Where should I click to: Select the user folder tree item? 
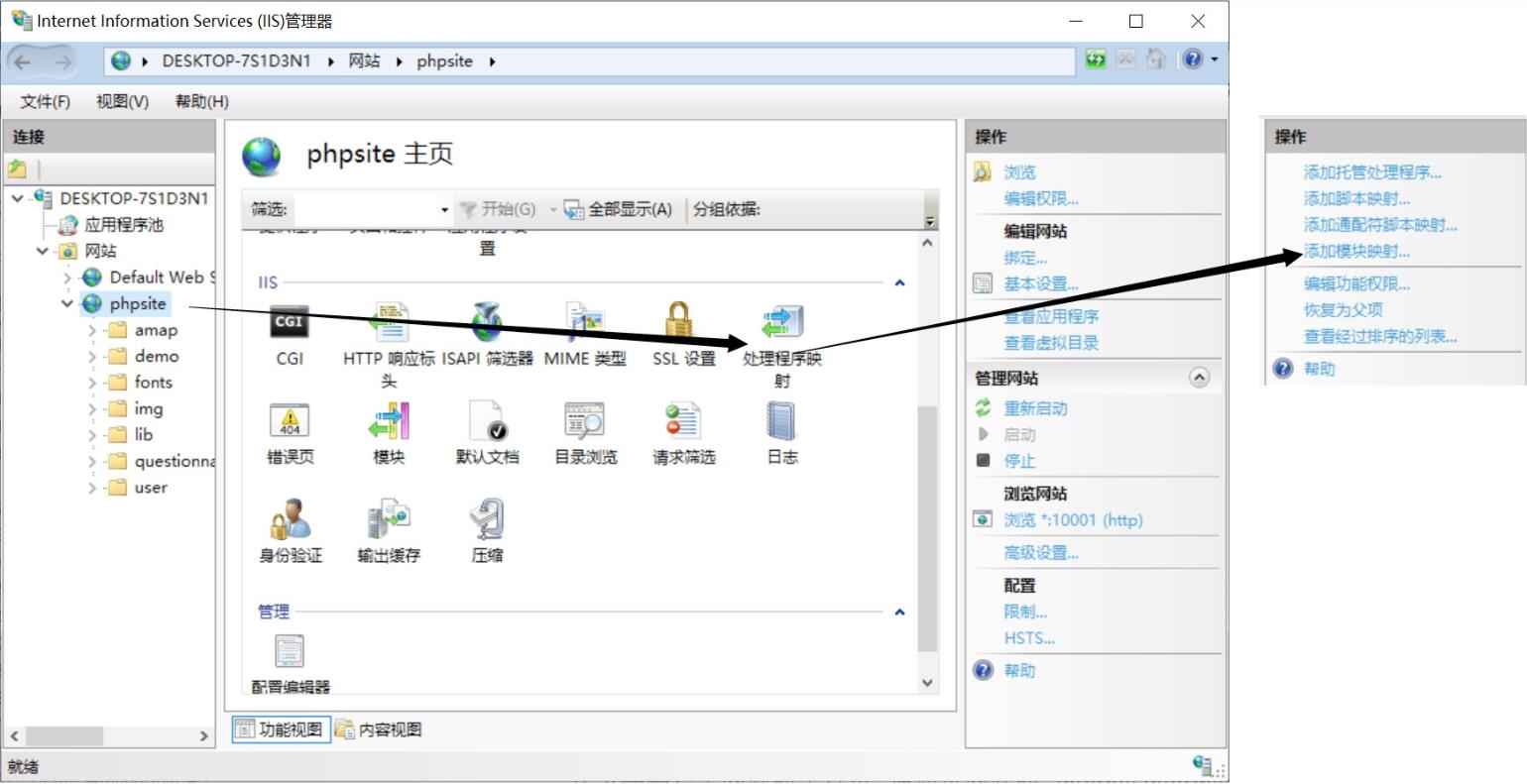pyautogui.click(x=151, y=488)
